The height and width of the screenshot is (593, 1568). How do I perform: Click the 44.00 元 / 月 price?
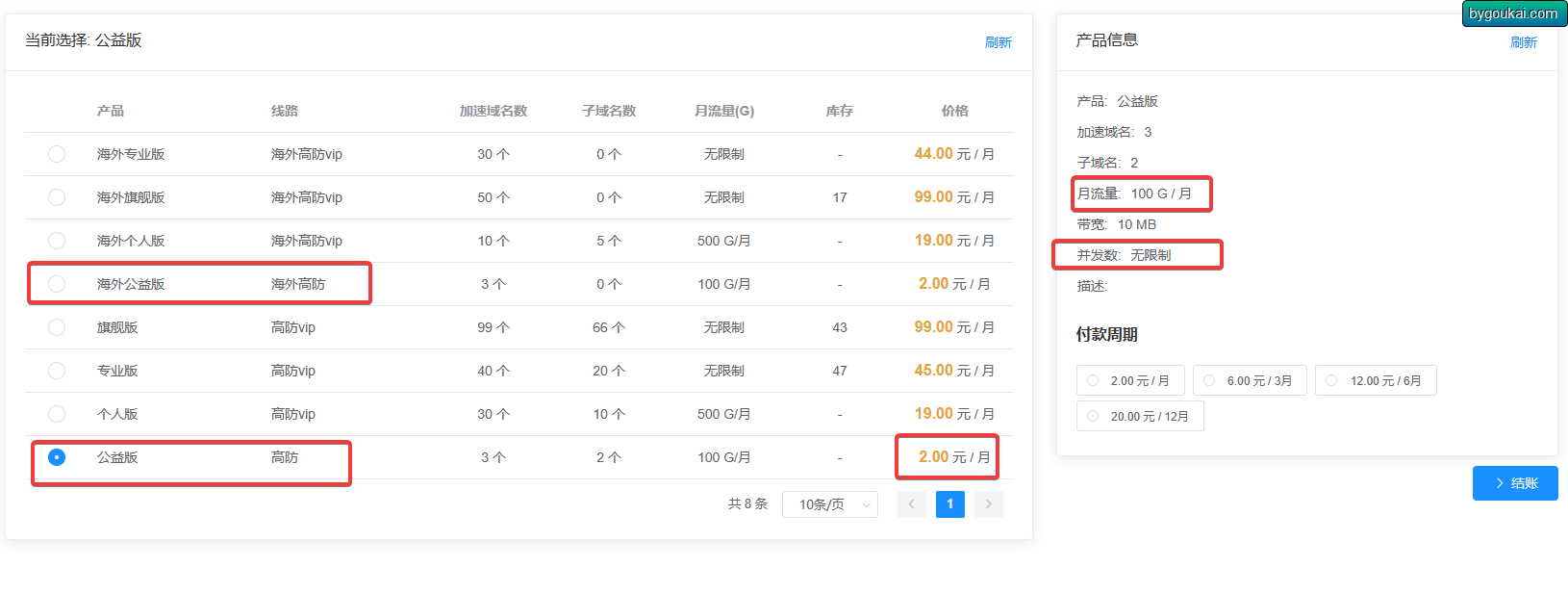pyautogui.click(x=954, y=154)
